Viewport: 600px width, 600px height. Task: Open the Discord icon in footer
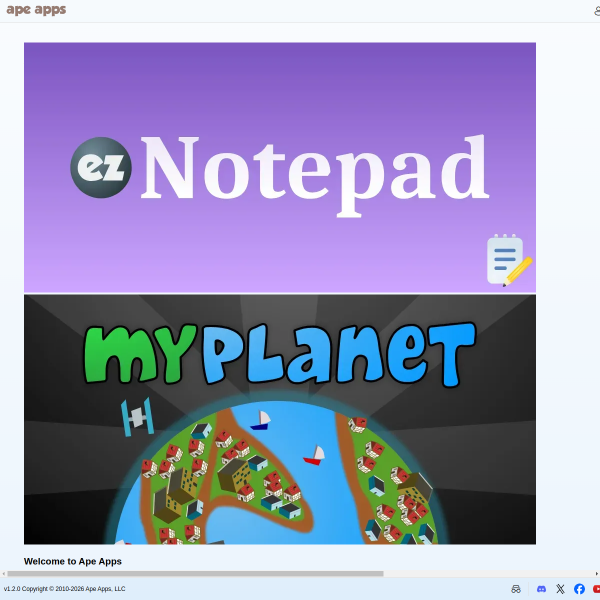click(x=541, y=589)
